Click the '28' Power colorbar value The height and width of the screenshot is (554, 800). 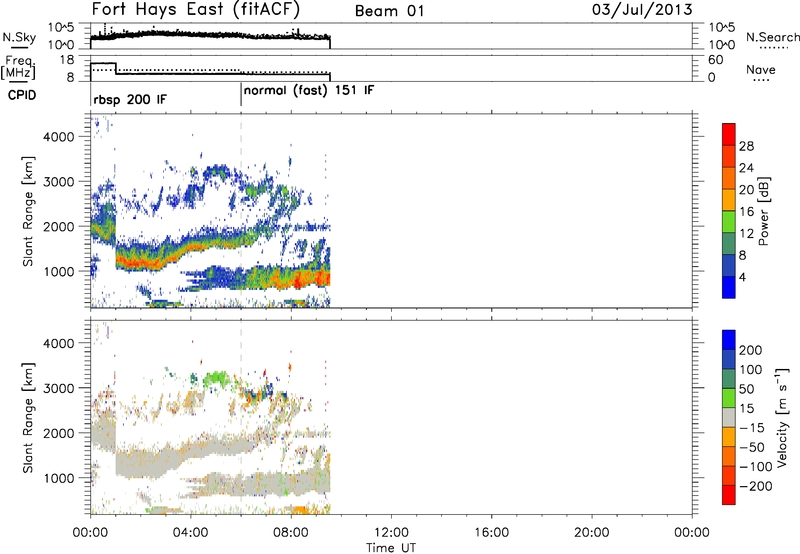(x=746, y=146)
